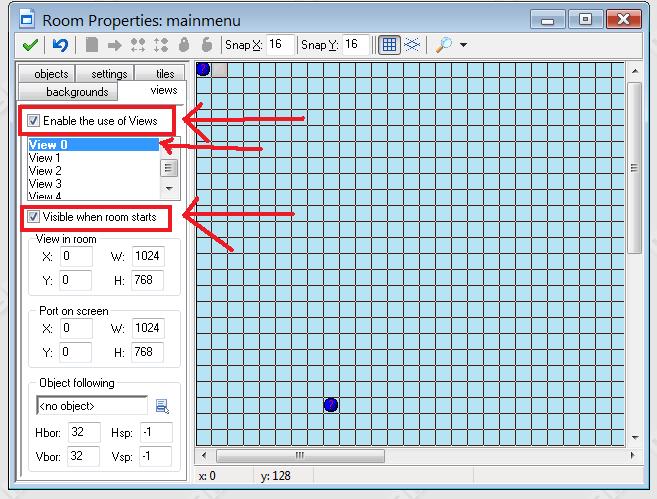
Task: Click the clear room page icon
Action: [x=92, y=45]
